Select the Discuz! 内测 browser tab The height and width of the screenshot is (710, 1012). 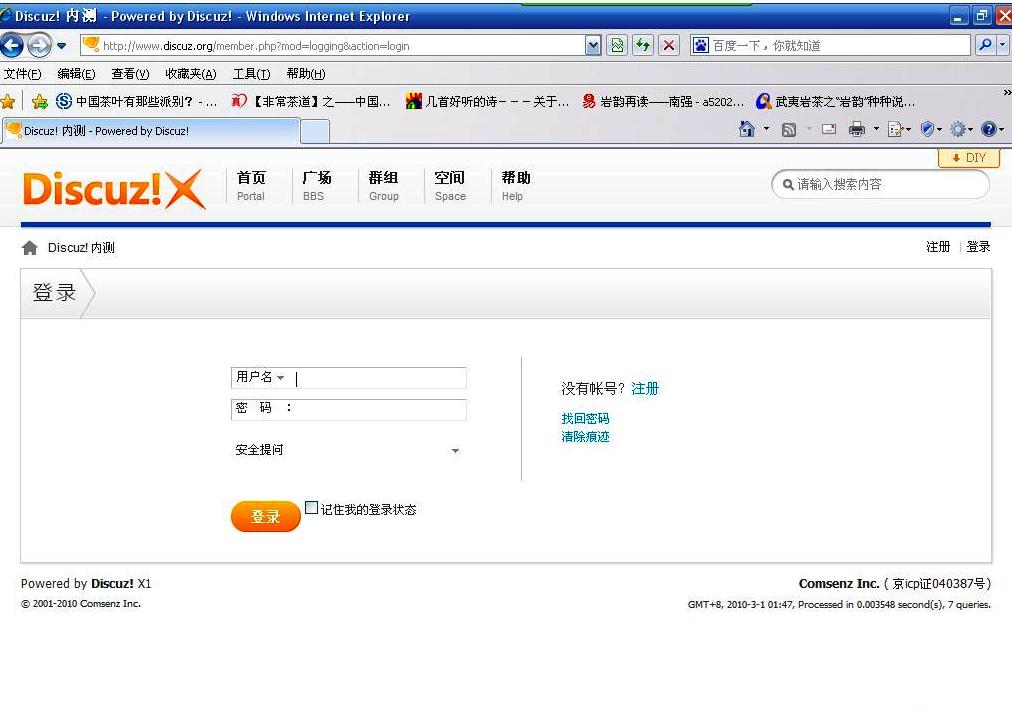coord(152,131)
